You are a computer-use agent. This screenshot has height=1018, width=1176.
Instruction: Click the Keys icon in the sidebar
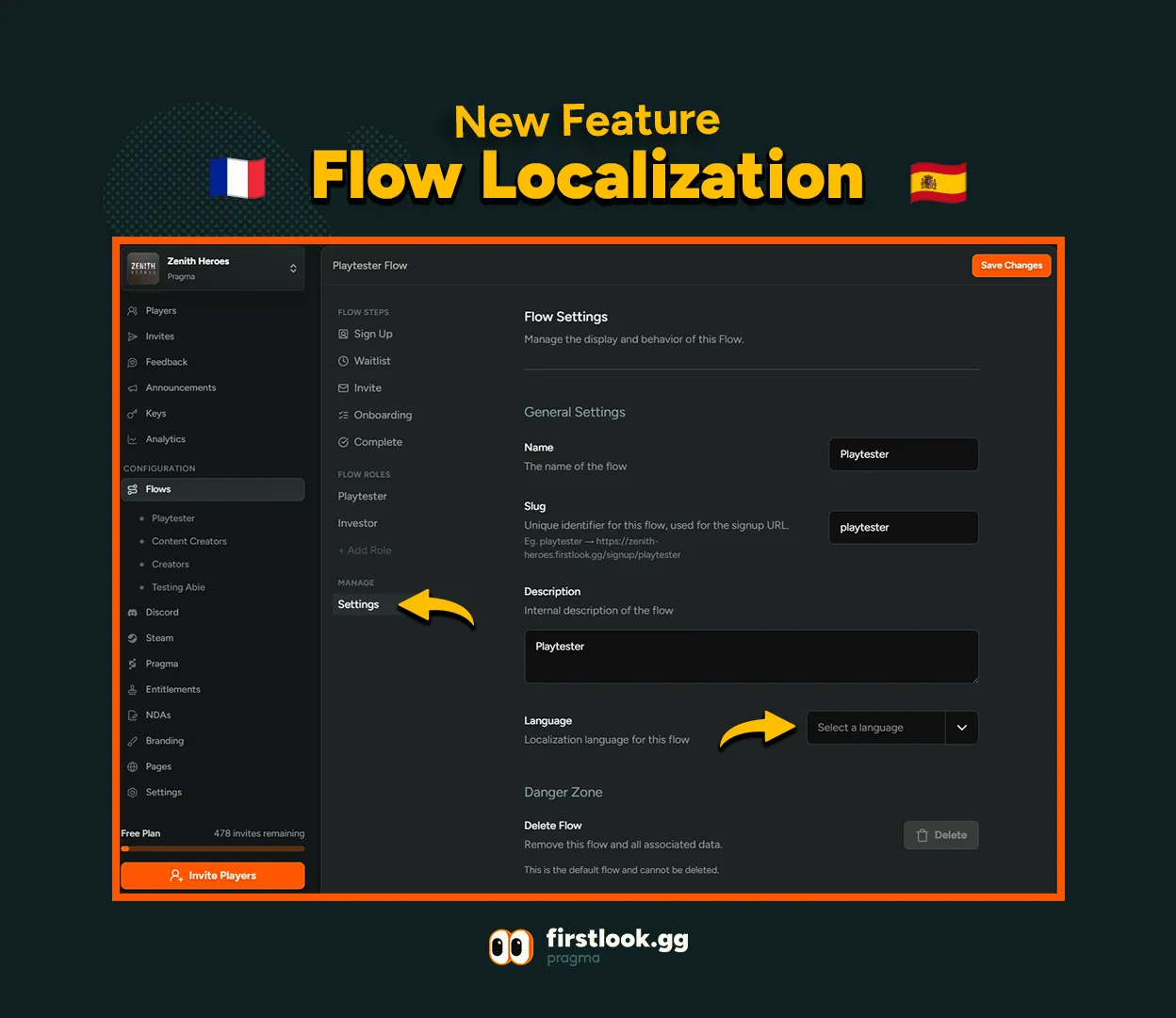click(133, 413)
